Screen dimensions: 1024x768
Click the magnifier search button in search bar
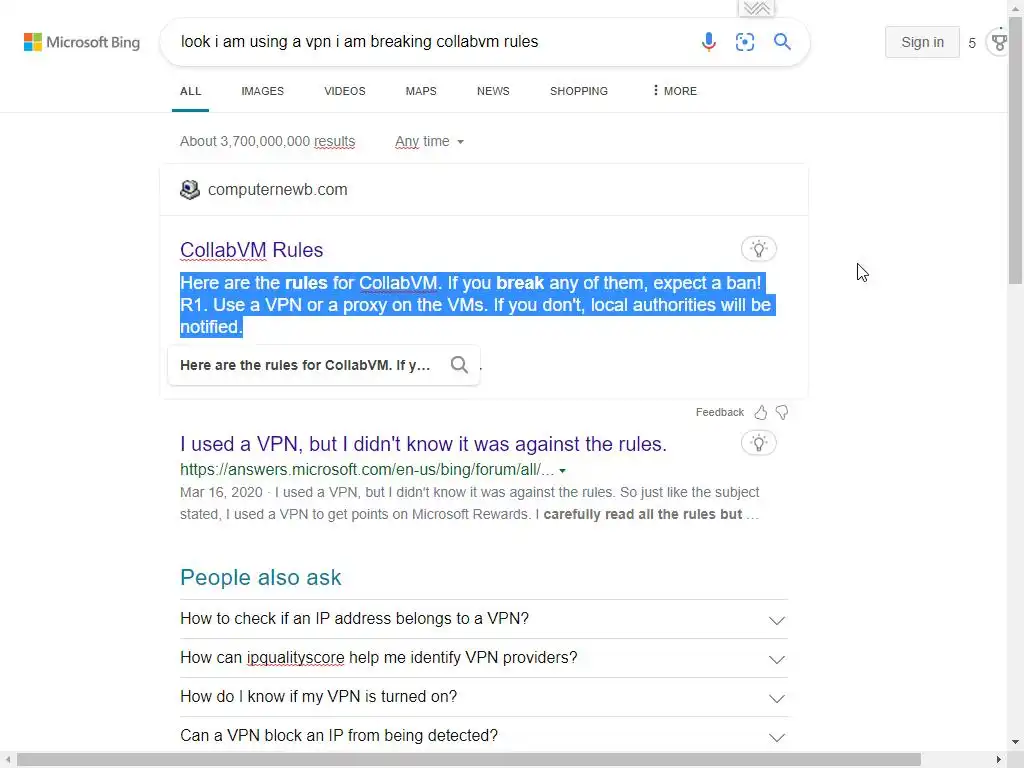(782, 42)
